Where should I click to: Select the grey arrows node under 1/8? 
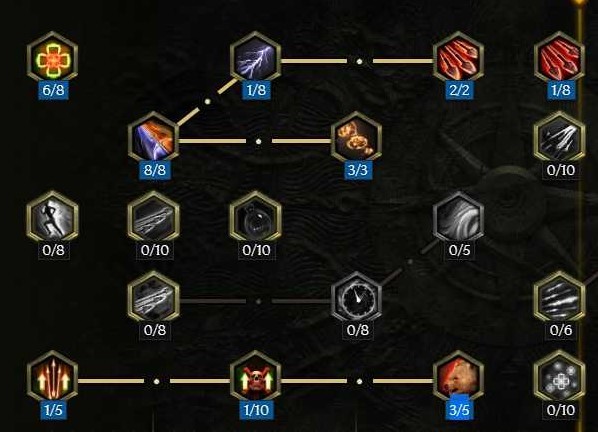[559, 140]
